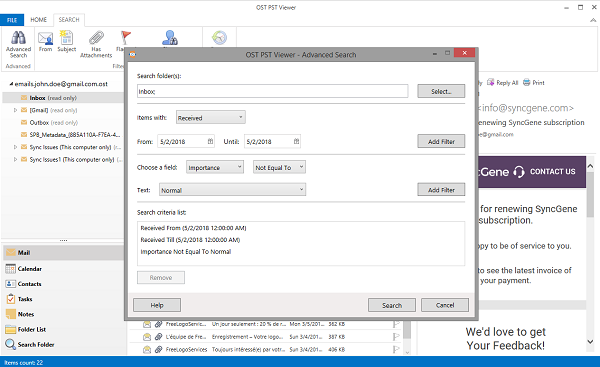Select 'Received Till' criteria entry
The height and width of the screenshot is (367, 600).
190,240
